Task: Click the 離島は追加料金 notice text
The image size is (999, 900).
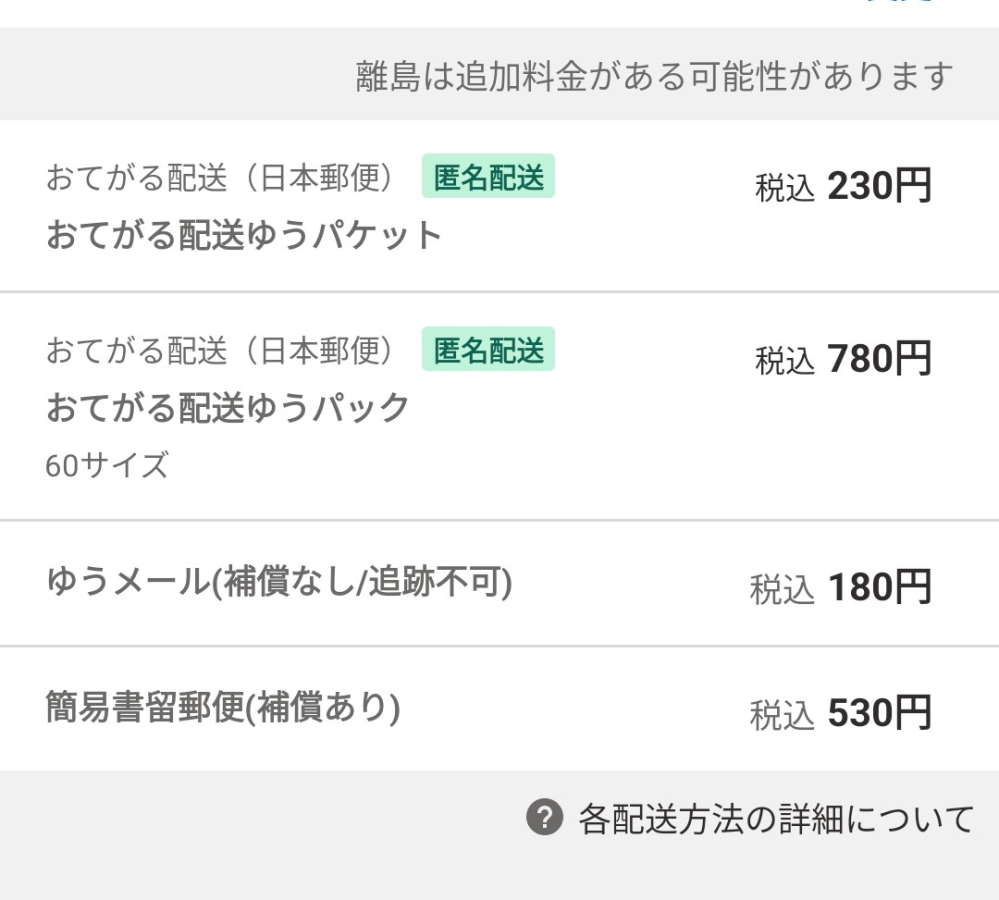Action: (654, 76)
